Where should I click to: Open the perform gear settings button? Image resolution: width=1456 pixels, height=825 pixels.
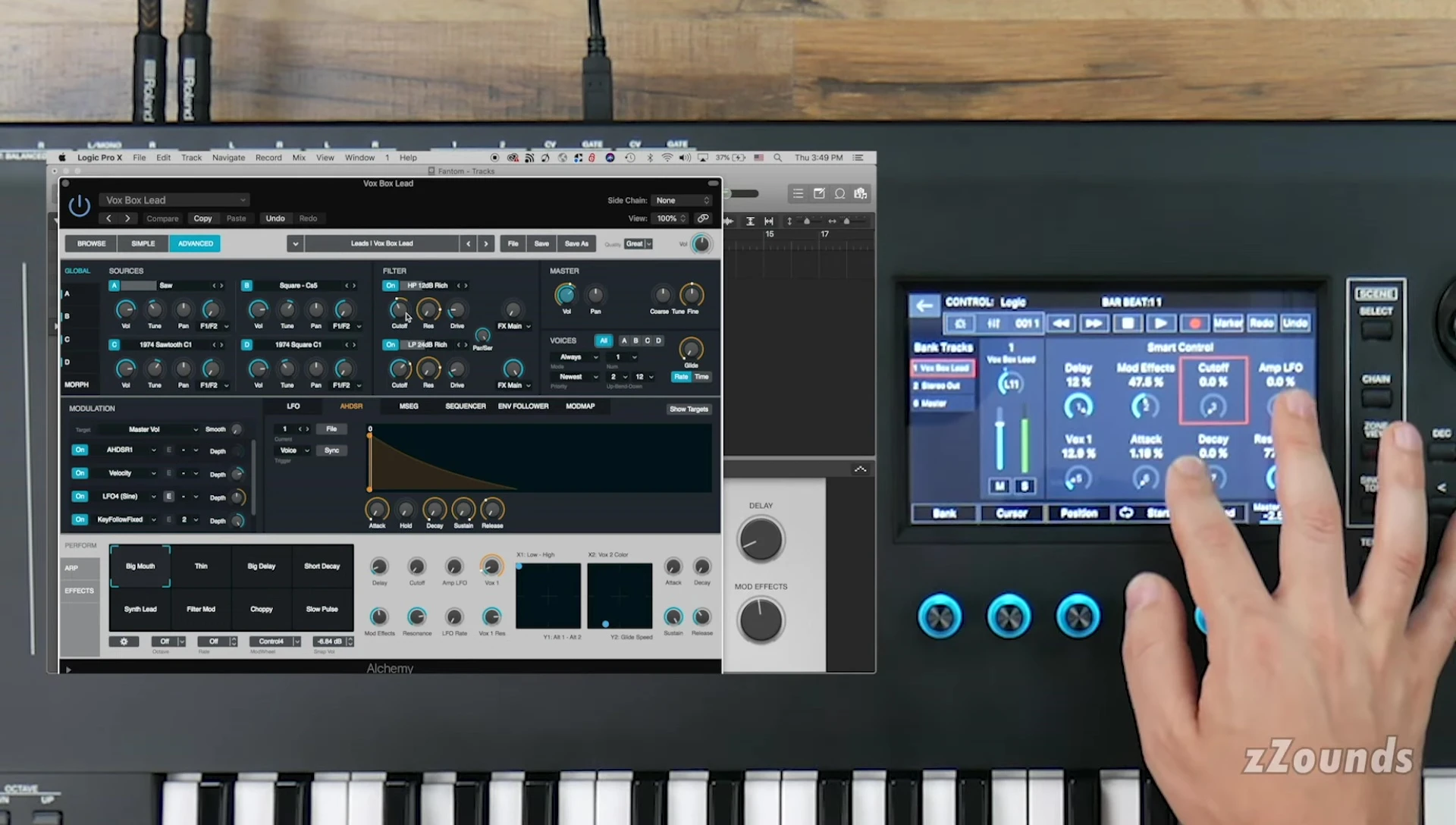tap(124, 641)
